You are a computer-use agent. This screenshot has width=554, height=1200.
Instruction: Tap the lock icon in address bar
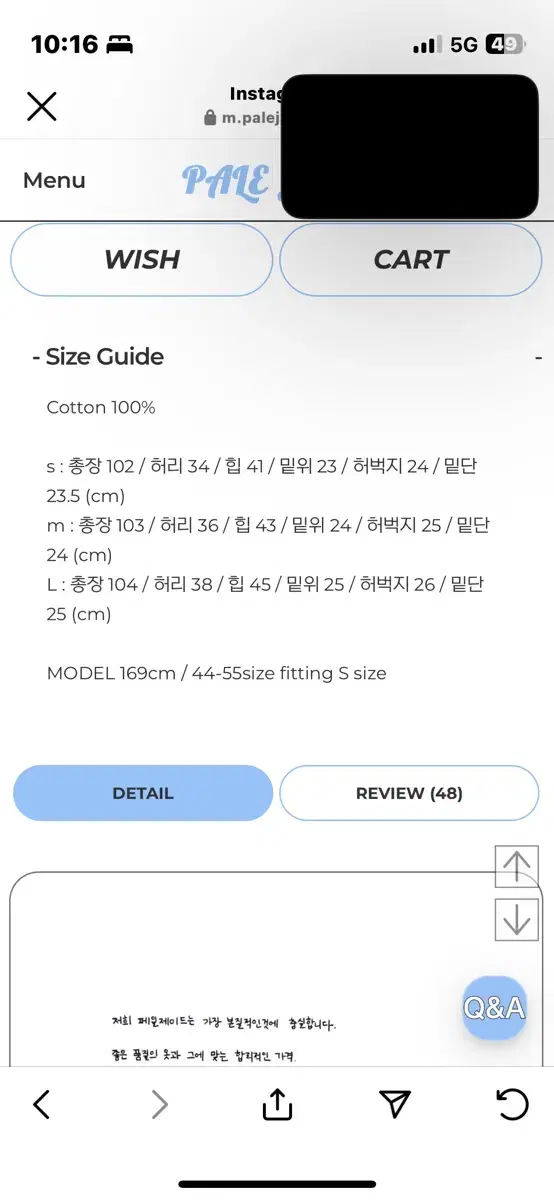(210, 117)
